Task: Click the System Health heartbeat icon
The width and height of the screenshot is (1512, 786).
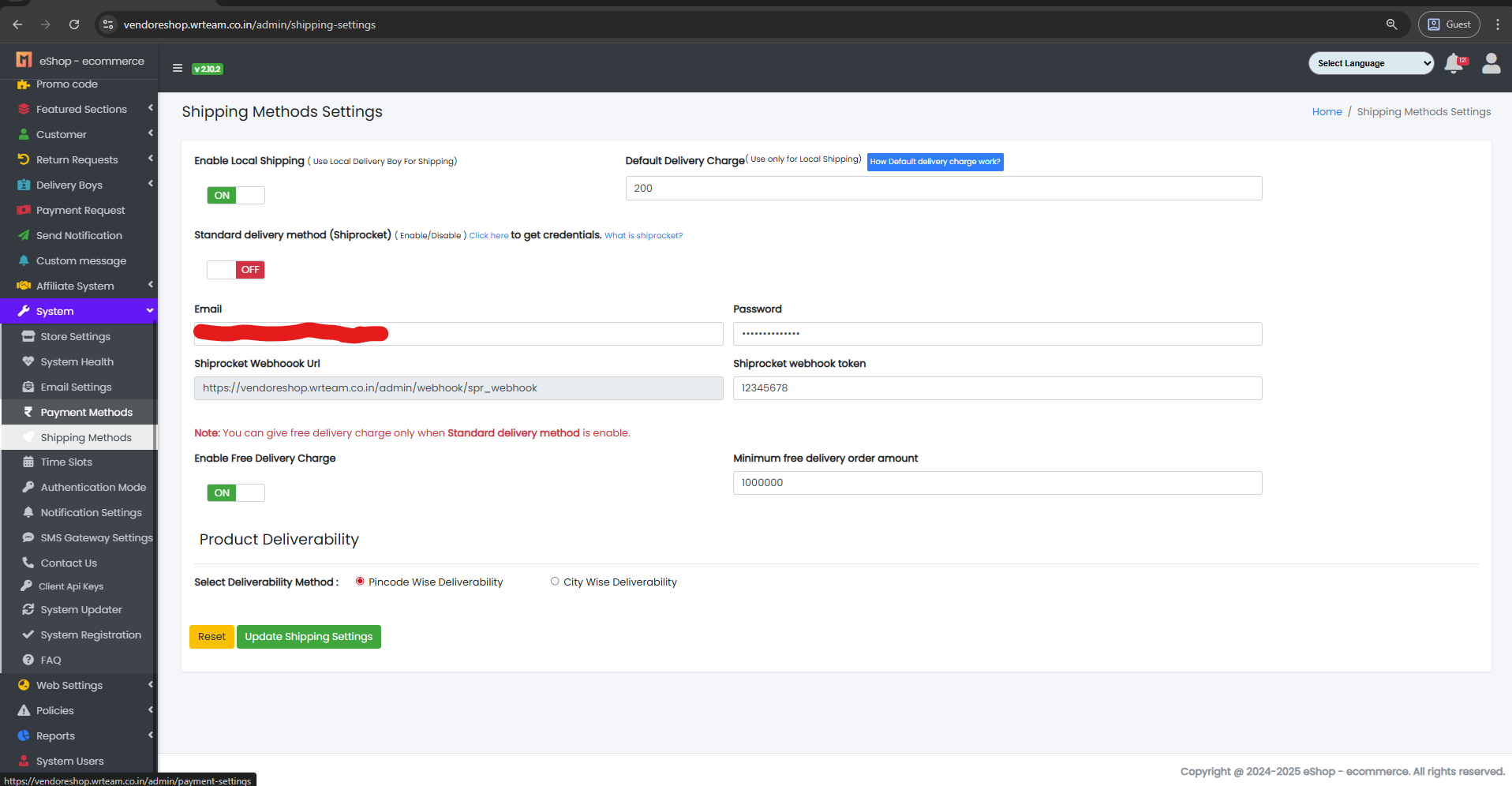Action: click(x=28, y=361)
